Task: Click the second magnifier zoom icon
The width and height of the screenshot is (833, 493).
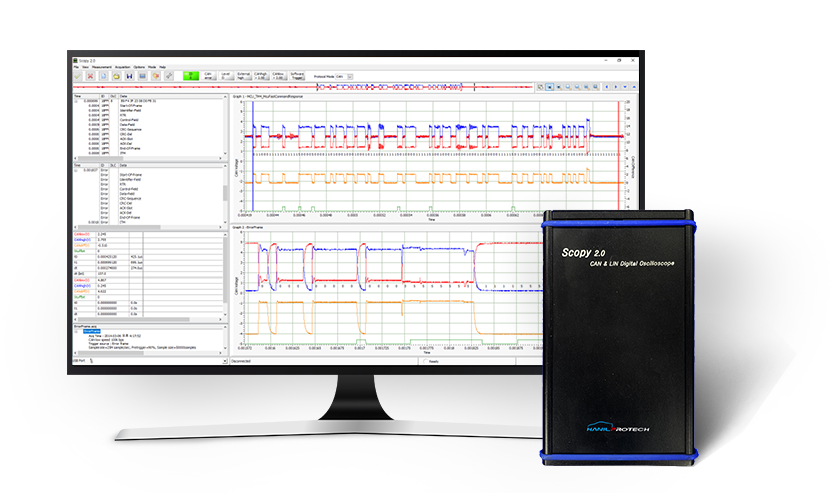Action: [577, 87]
